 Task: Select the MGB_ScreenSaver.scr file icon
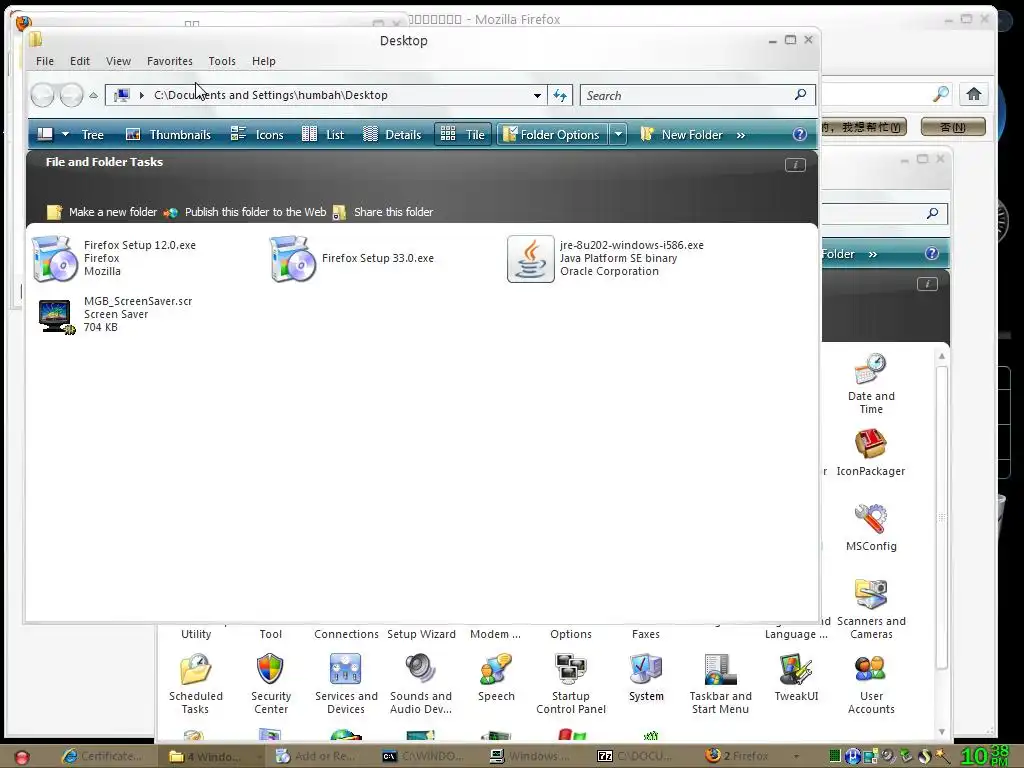tap(57, 316)
